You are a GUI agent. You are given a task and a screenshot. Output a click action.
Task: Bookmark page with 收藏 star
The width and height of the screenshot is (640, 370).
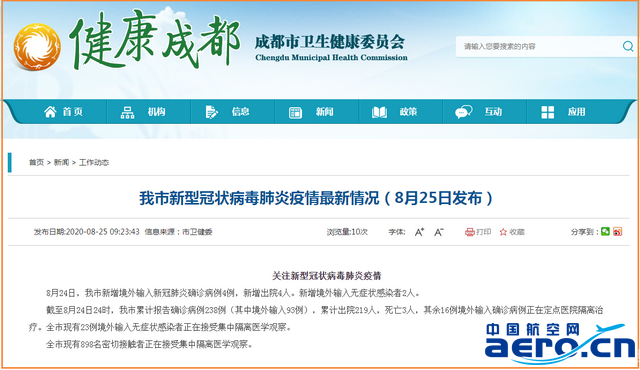pyautogui.click(x=512, y=232)
